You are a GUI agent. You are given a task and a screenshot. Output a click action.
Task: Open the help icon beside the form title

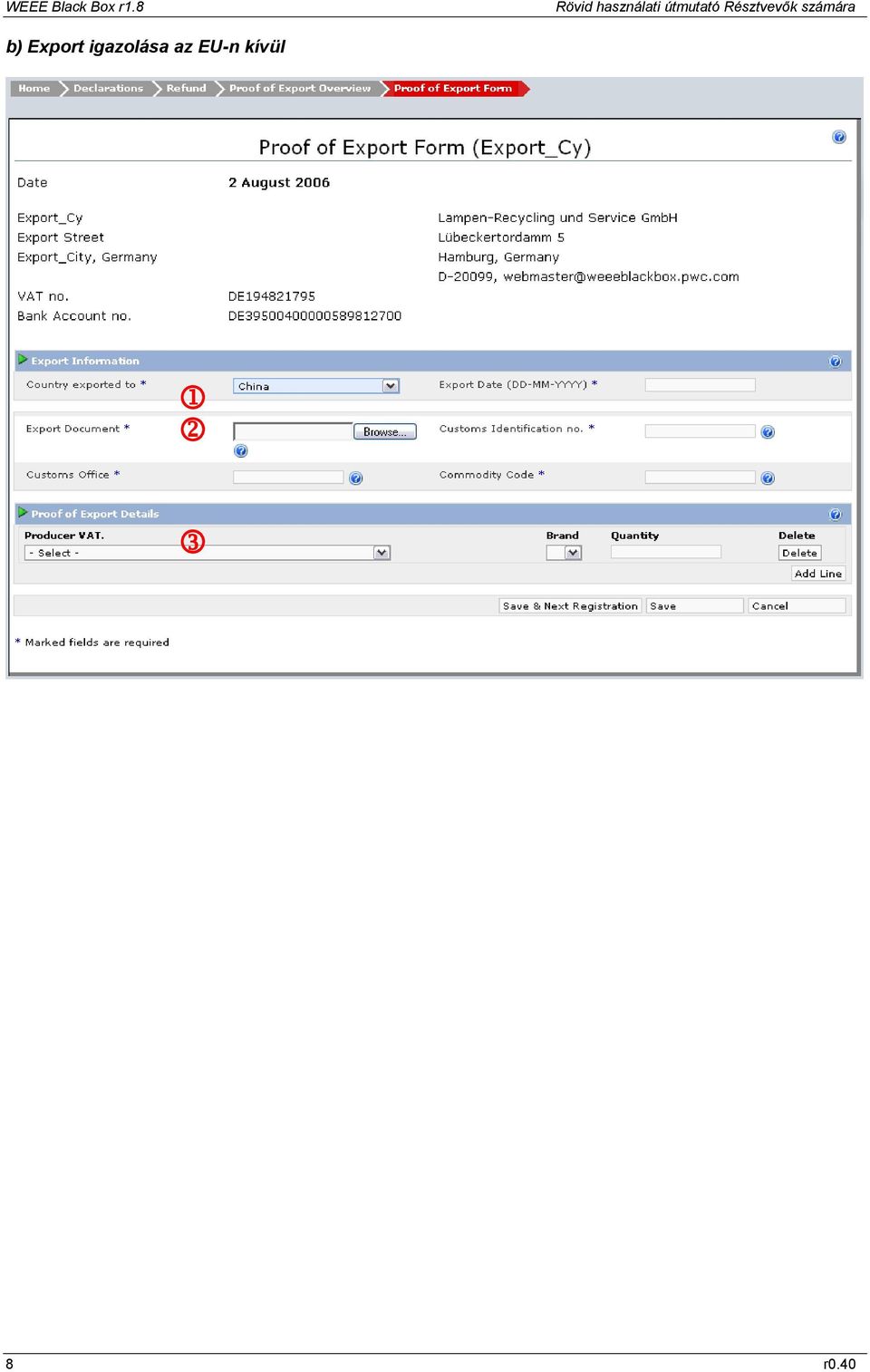[839, 137]
